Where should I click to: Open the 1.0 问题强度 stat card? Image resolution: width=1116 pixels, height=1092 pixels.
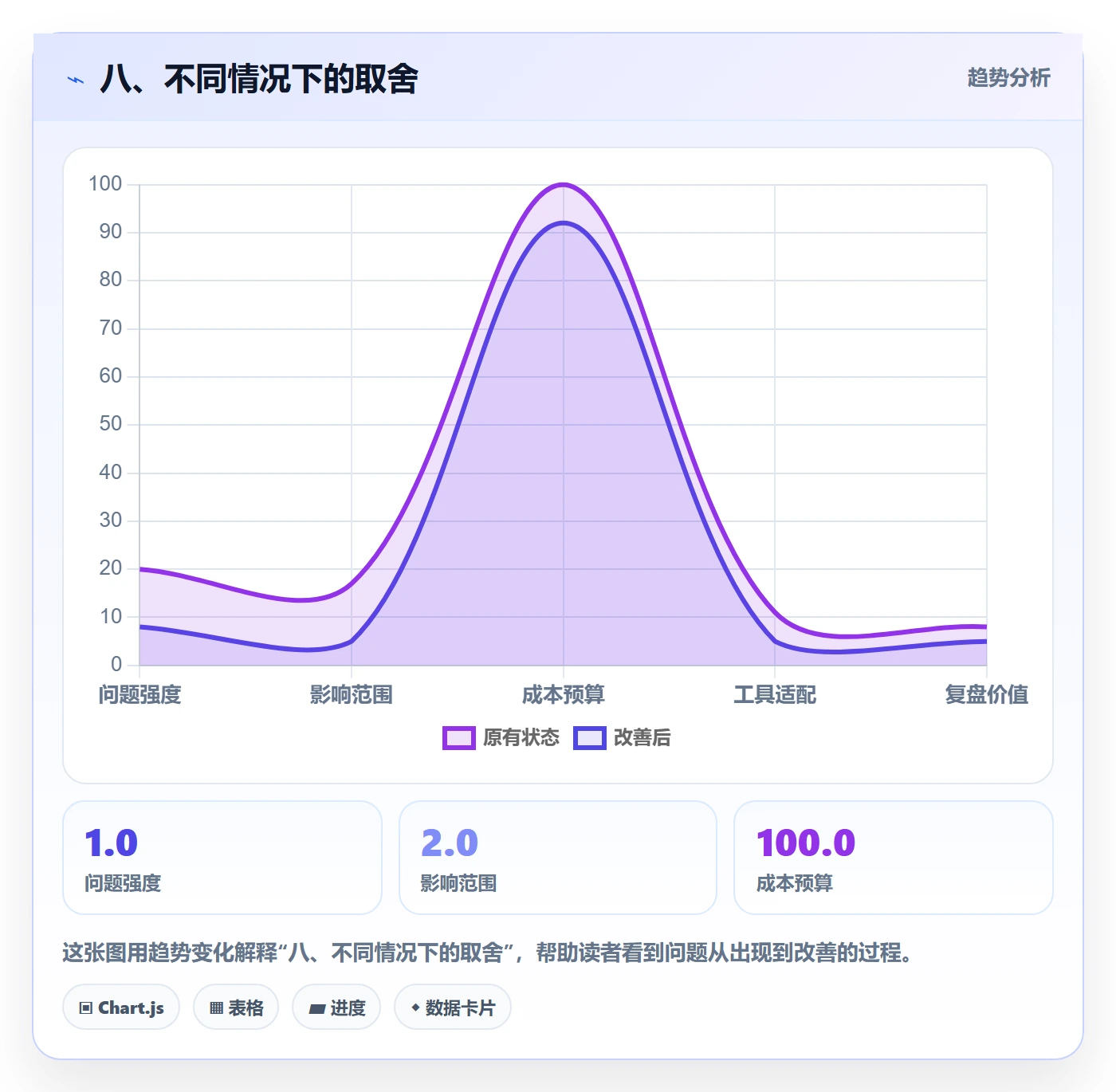tap(222, 858)
